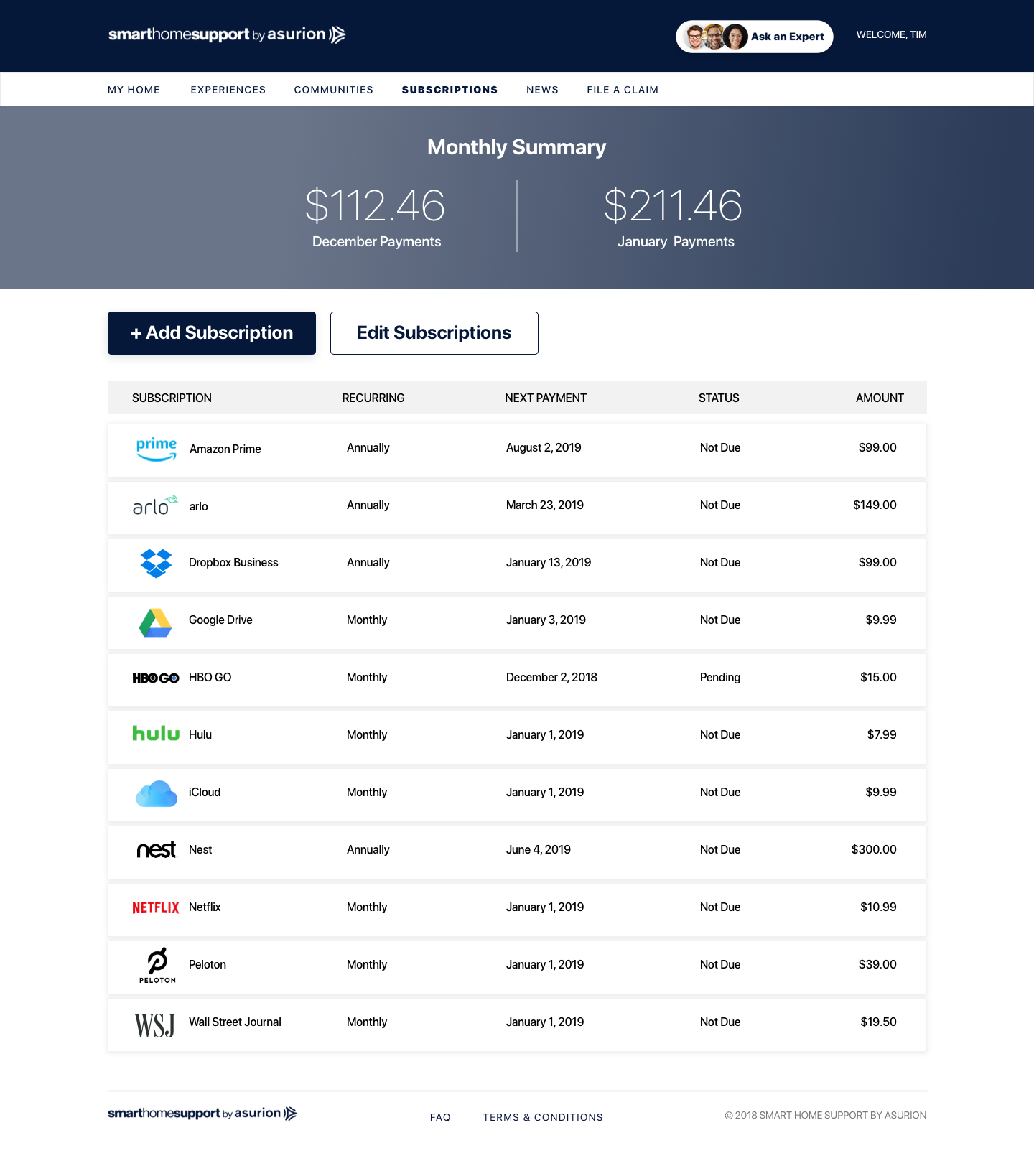Click the August 2, 2019 payment date
This screenshot has width=1034, height=1176.
click(544, 447)
